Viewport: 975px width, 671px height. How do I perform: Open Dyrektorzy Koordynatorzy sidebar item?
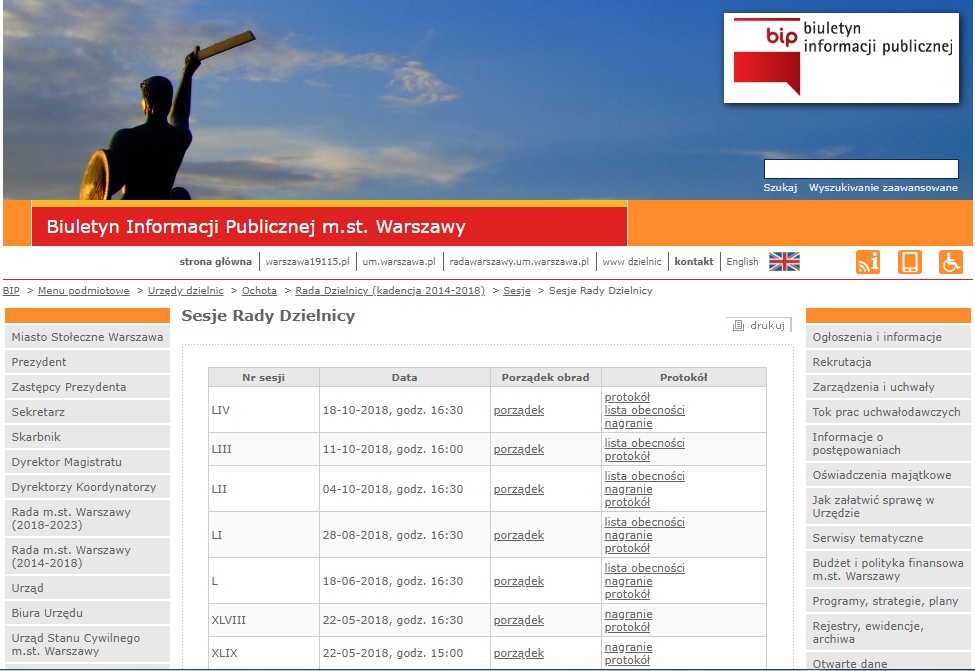[x=87, y=487]
